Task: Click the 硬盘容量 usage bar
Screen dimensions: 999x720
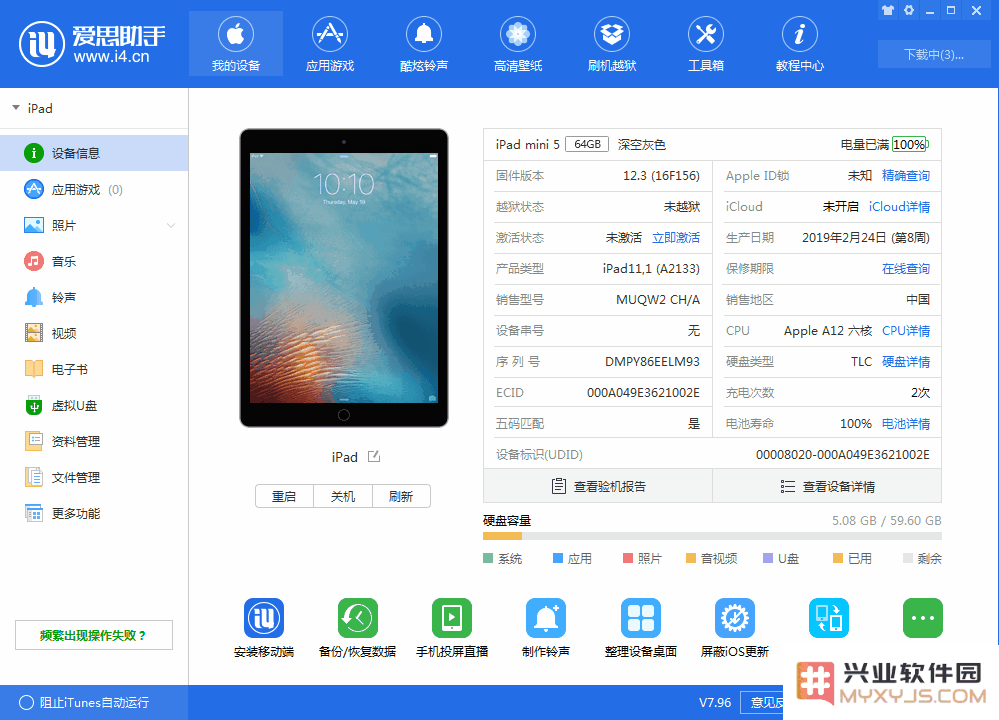Action: (x=712, y=536)
